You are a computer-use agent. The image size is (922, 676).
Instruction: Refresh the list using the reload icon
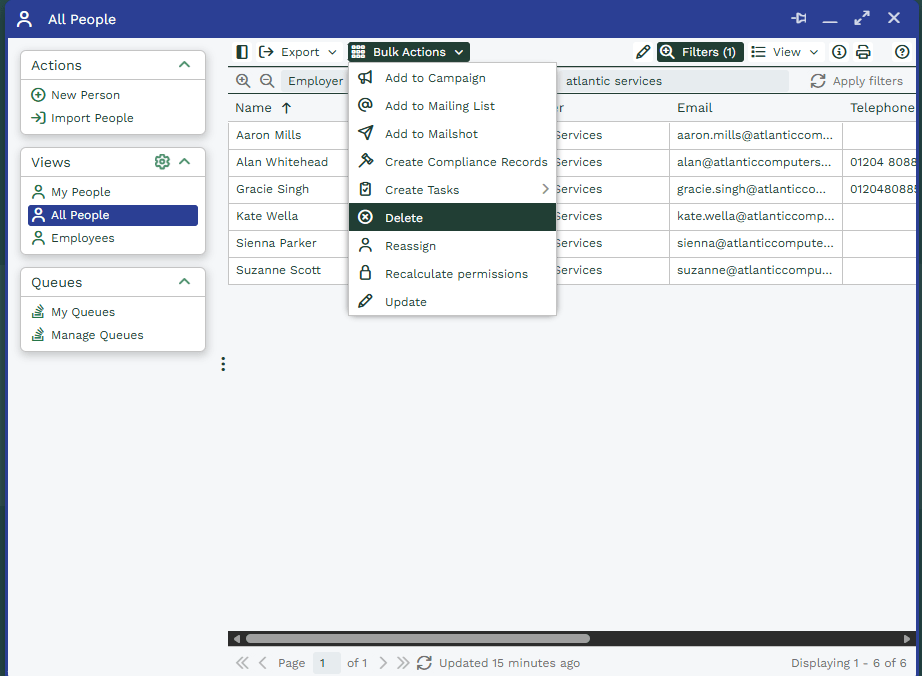click(x=424, y=663)
